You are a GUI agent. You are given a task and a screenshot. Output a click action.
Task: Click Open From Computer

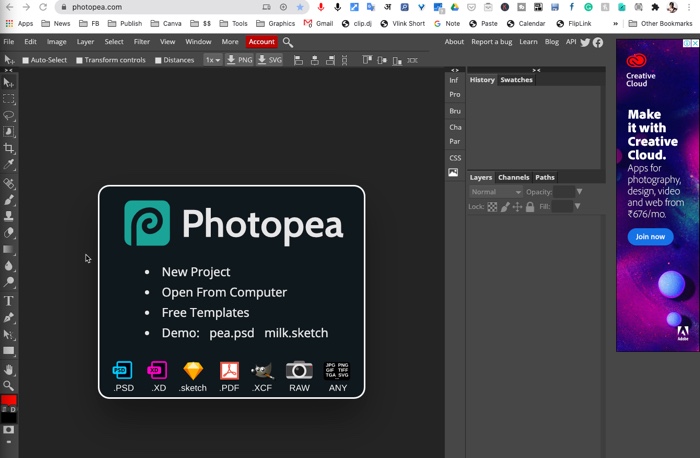coord(224,292)
